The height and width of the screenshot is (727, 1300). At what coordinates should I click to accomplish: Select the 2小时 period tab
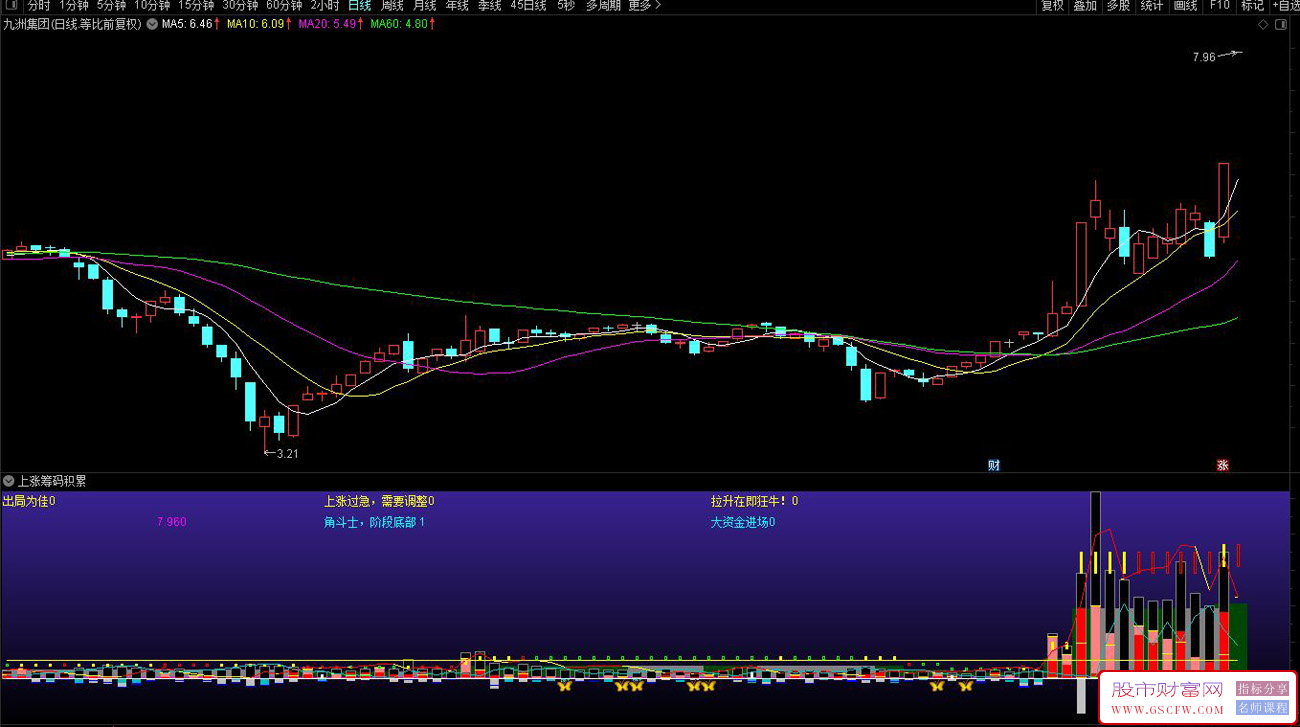(x=325, y=6)
